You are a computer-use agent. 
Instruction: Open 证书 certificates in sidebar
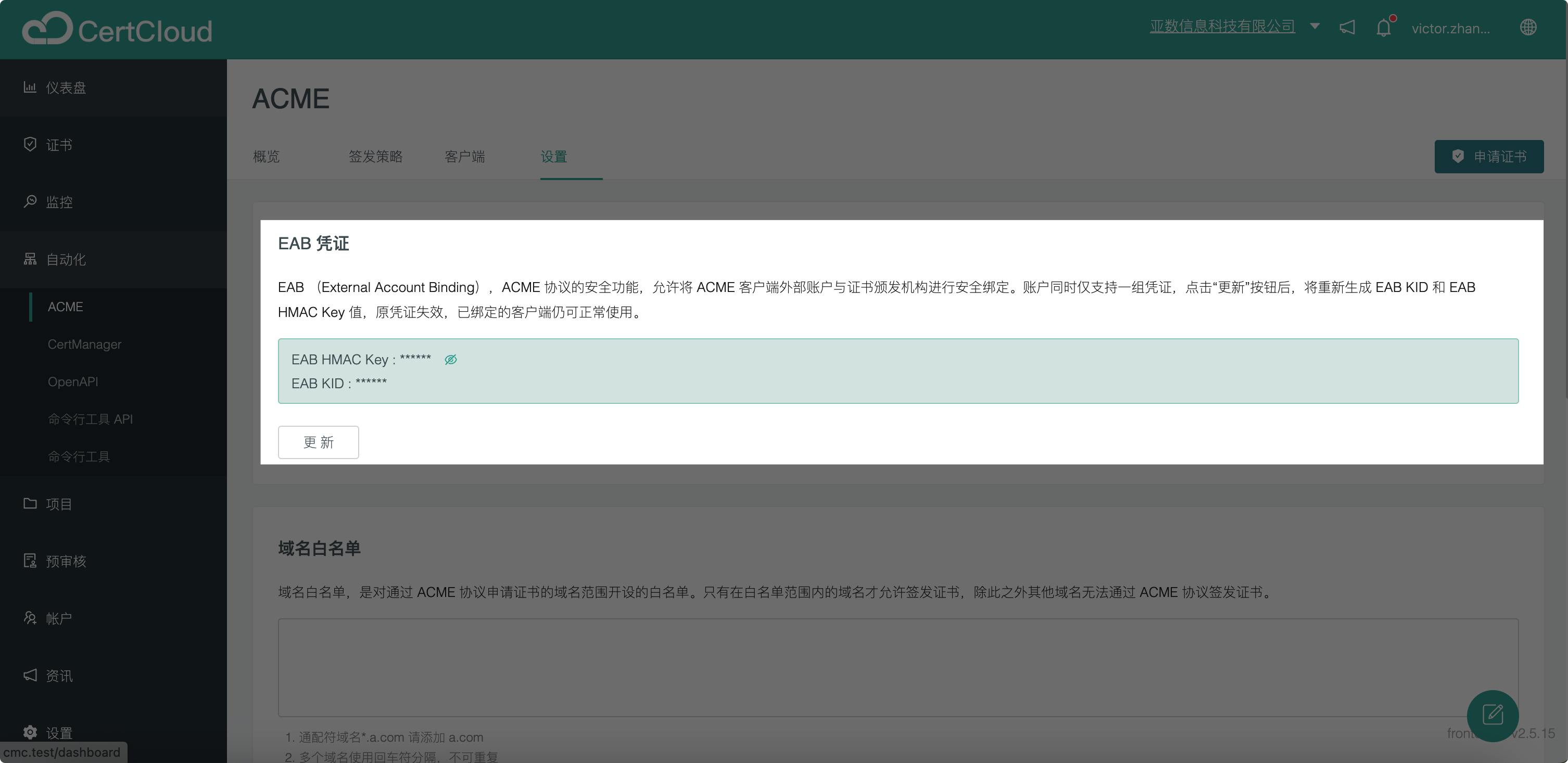[x=113, y=145]
